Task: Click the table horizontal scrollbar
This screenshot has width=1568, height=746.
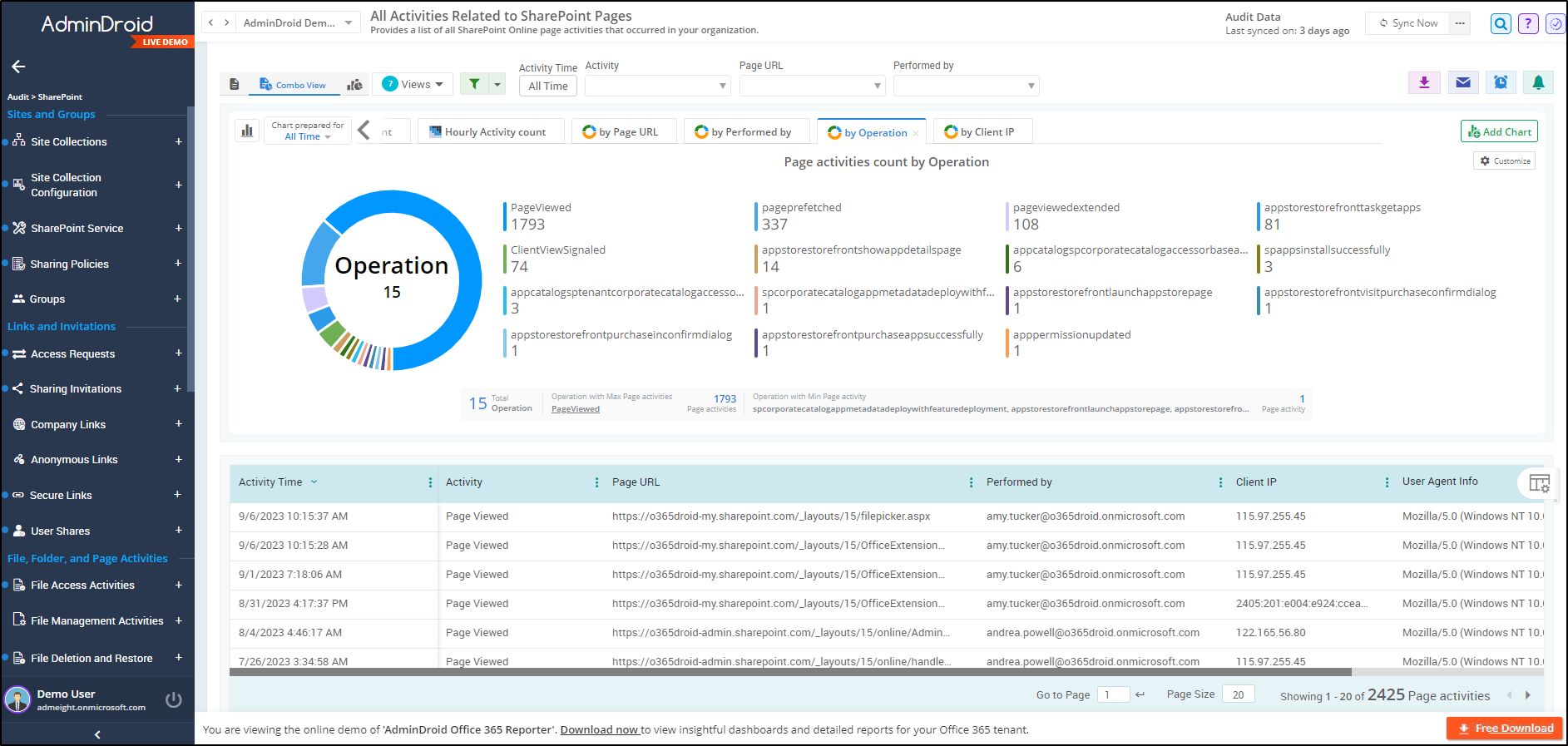Action: click(790, 672)
